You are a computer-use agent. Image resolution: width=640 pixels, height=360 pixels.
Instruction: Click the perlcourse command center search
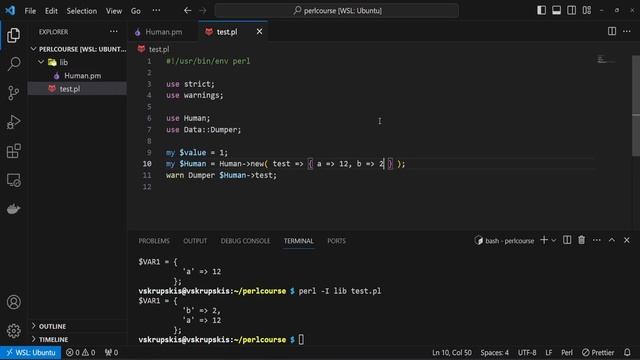337,11
